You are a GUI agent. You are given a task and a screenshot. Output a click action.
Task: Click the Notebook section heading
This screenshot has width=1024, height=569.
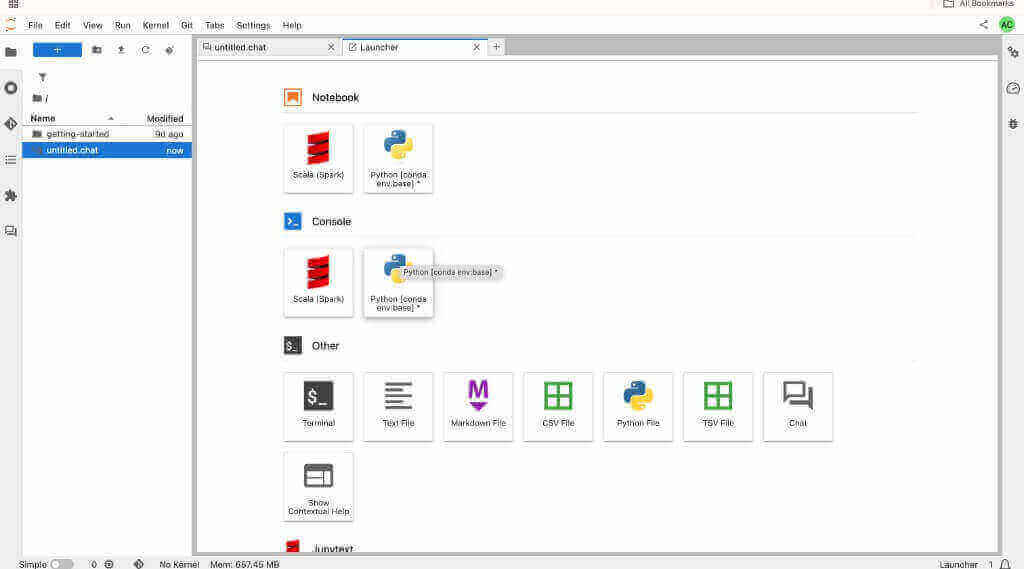[335, 97]
